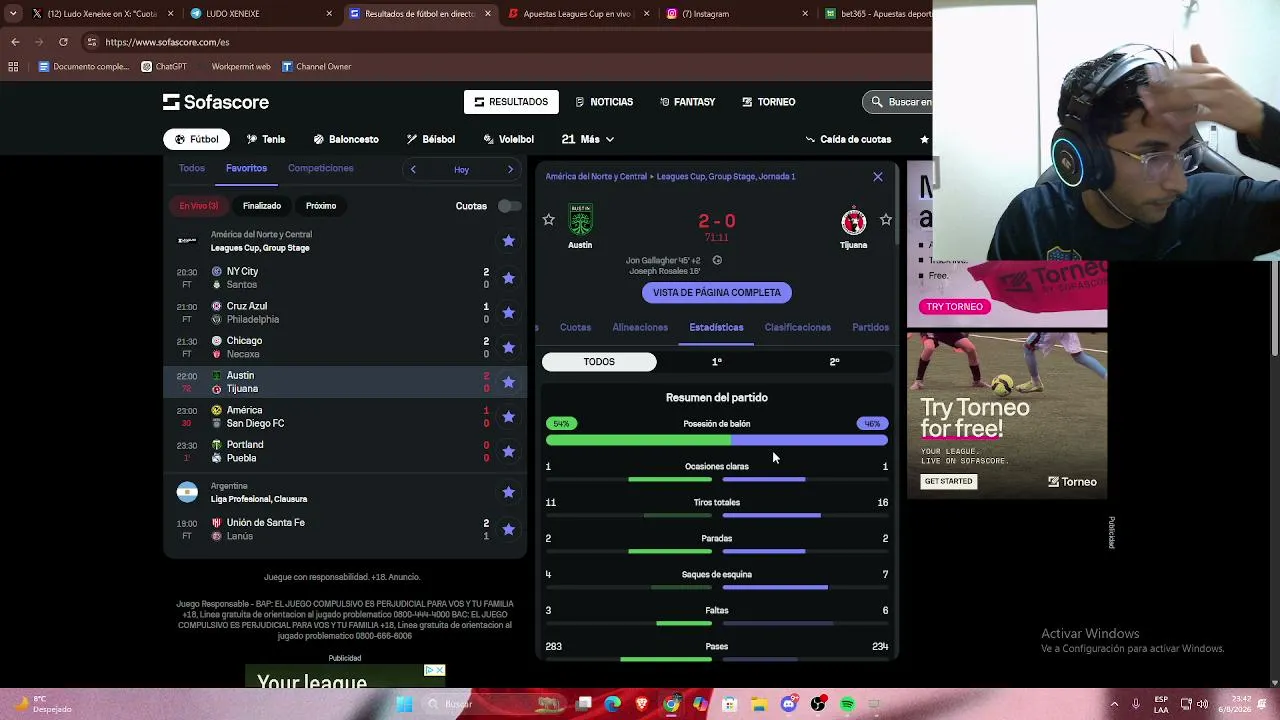Go back in browser history

coord(15,42)
